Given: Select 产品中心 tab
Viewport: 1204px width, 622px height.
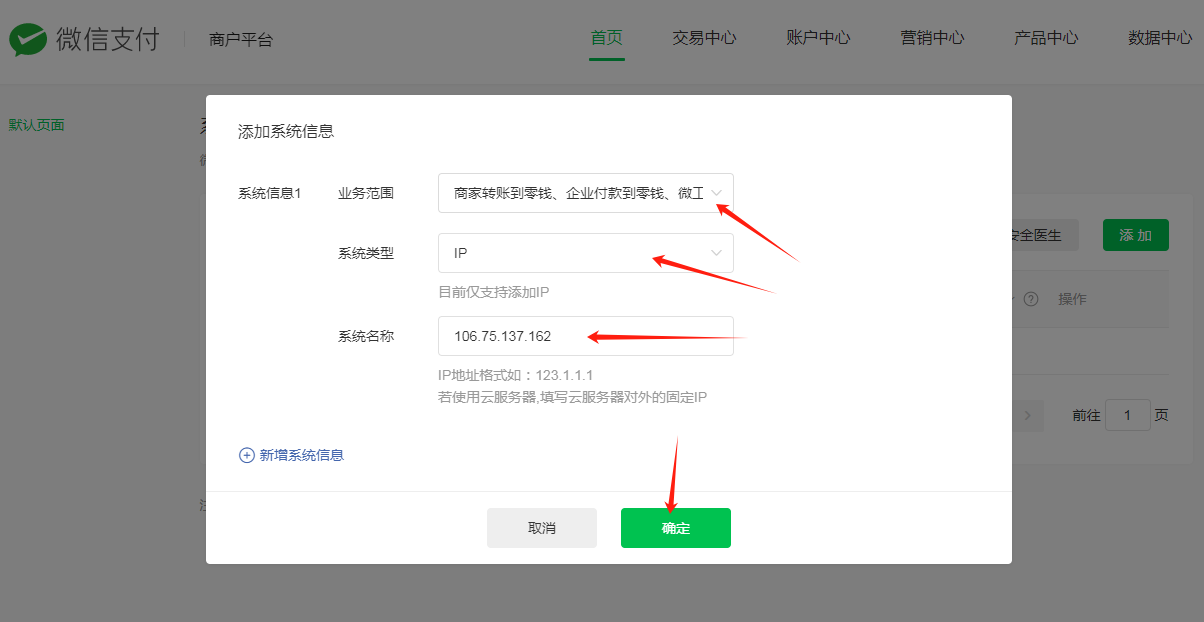Looking at the screenshot, I should [x=1046, y=38].
